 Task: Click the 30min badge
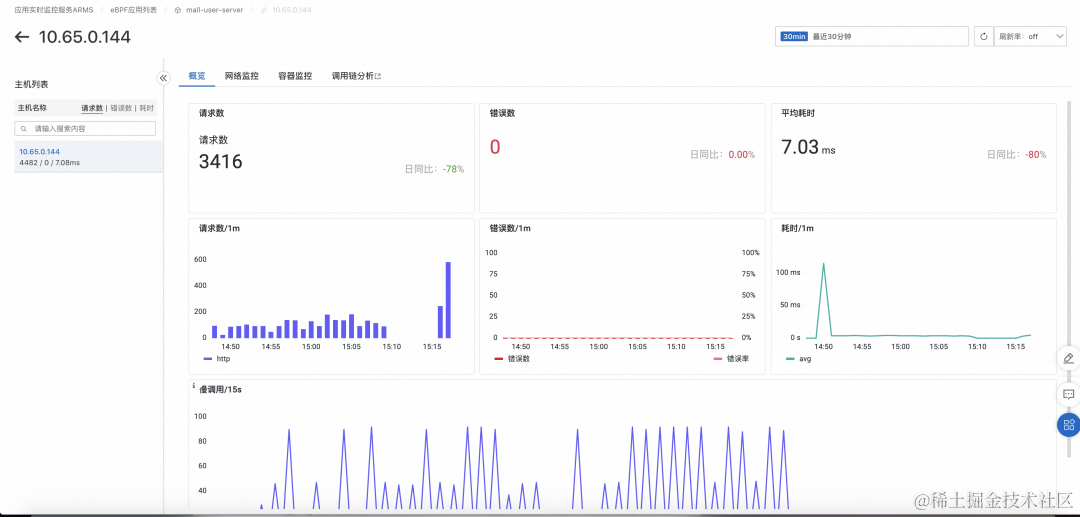(794, 36)
